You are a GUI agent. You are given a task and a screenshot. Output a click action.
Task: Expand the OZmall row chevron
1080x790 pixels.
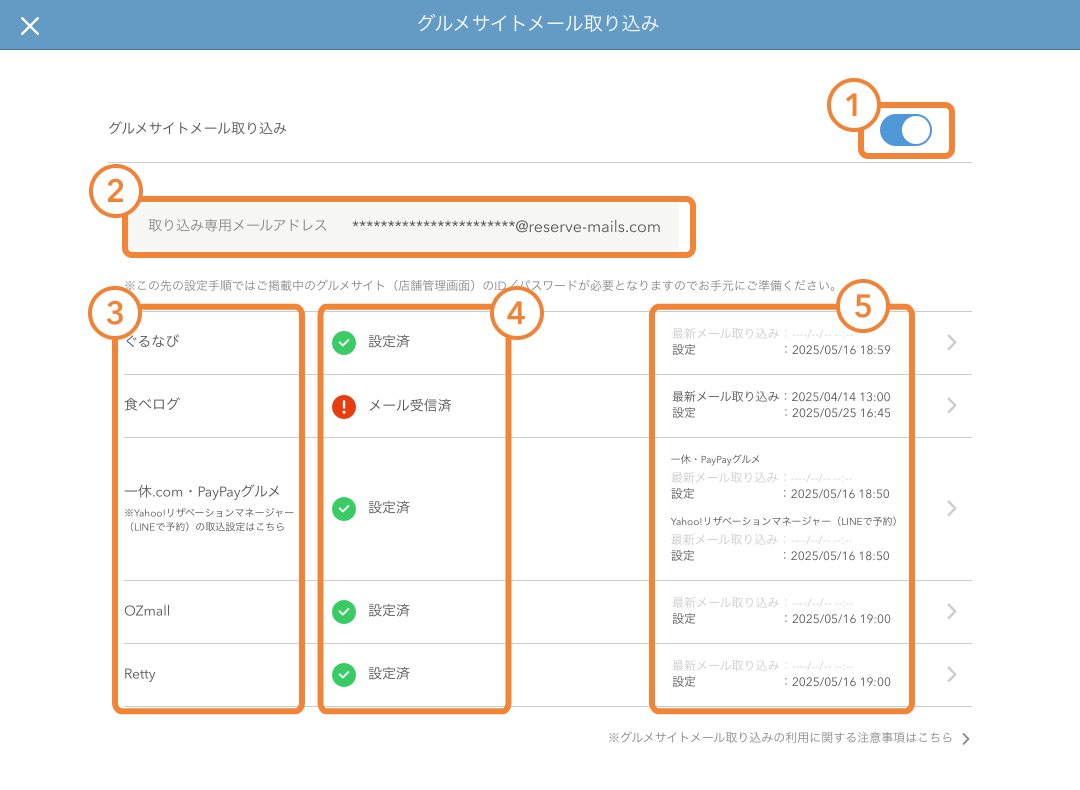click(x=951, y=612)
